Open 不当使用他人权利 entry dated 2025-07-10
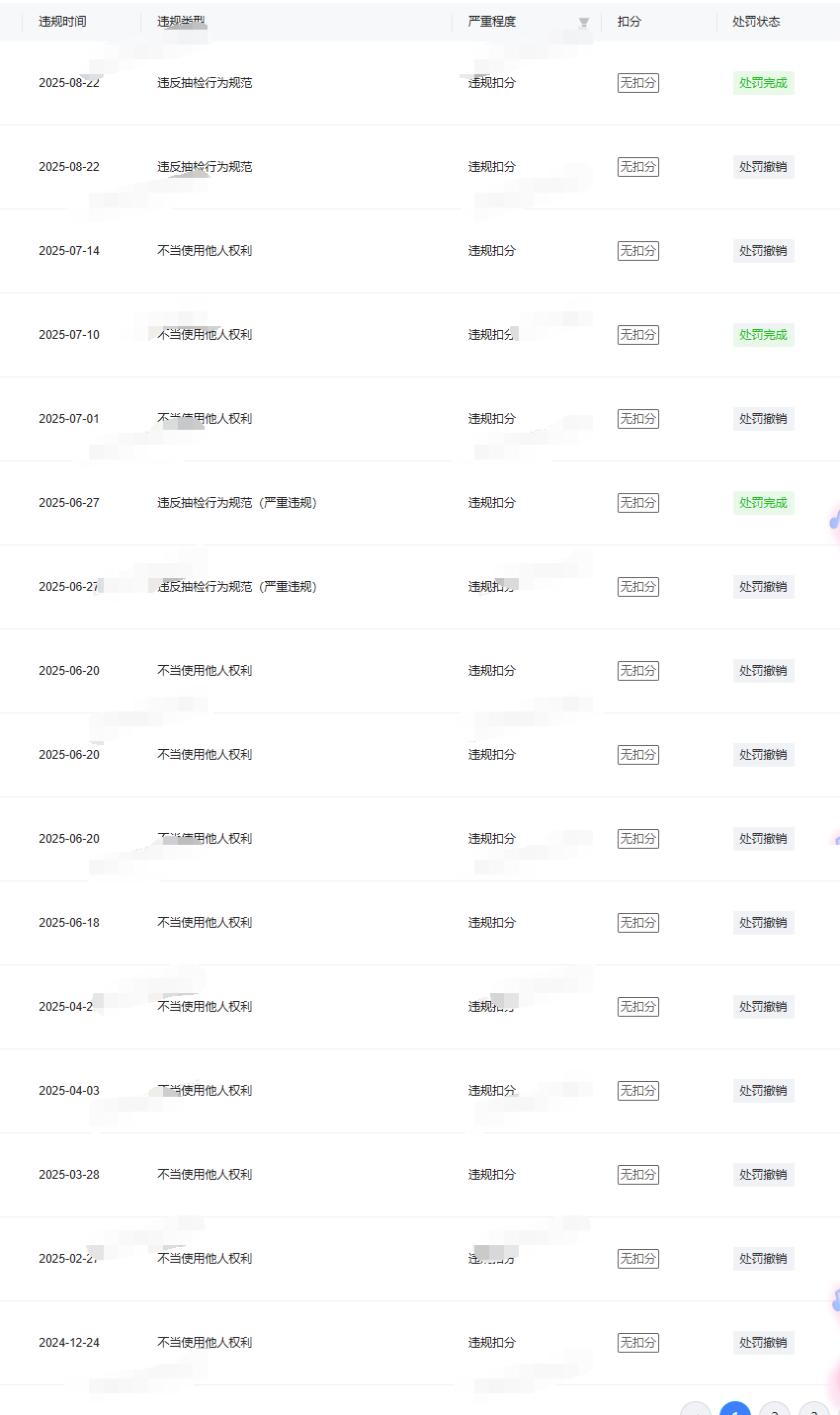This screenshot has width=840, height=1415. tap(205, 335)
